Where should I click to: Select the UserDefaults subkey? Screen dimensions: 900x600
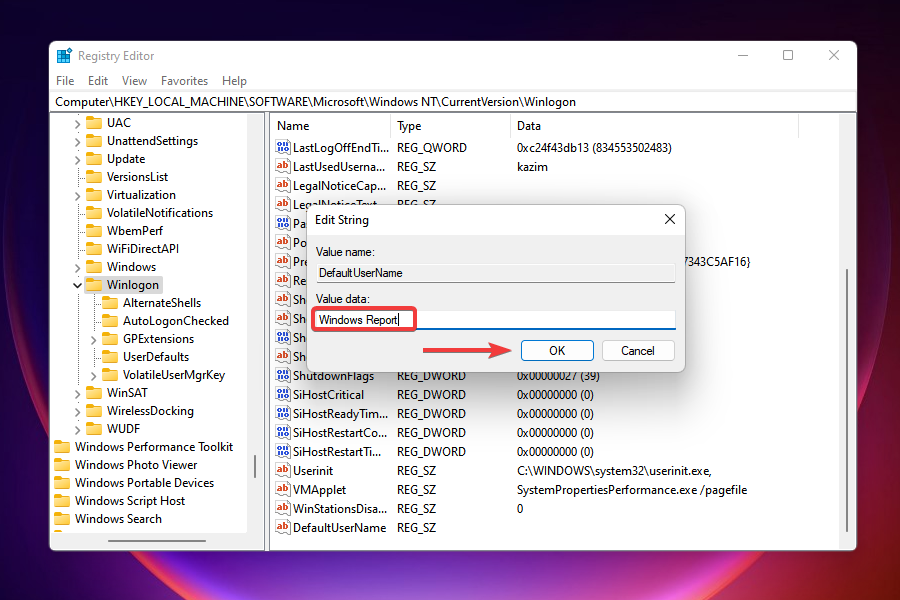pyautogui.click(x=156, y=357)
